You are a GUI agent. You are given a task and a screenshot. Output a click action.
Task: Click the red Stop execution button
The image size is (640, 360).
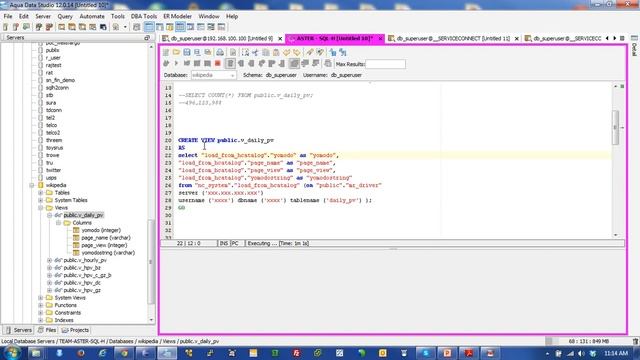(218, 64)
